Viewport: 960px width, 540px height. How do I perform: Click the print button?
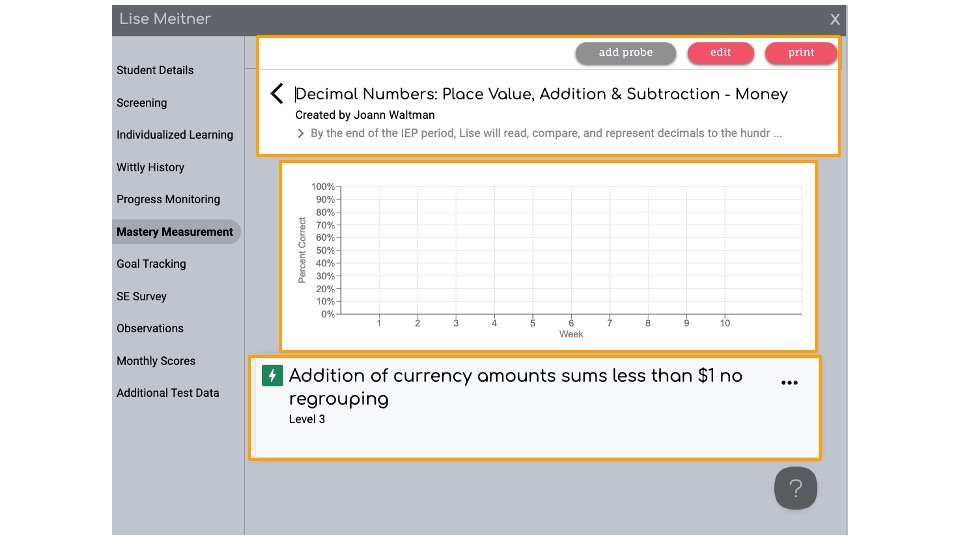coord(801,53)
